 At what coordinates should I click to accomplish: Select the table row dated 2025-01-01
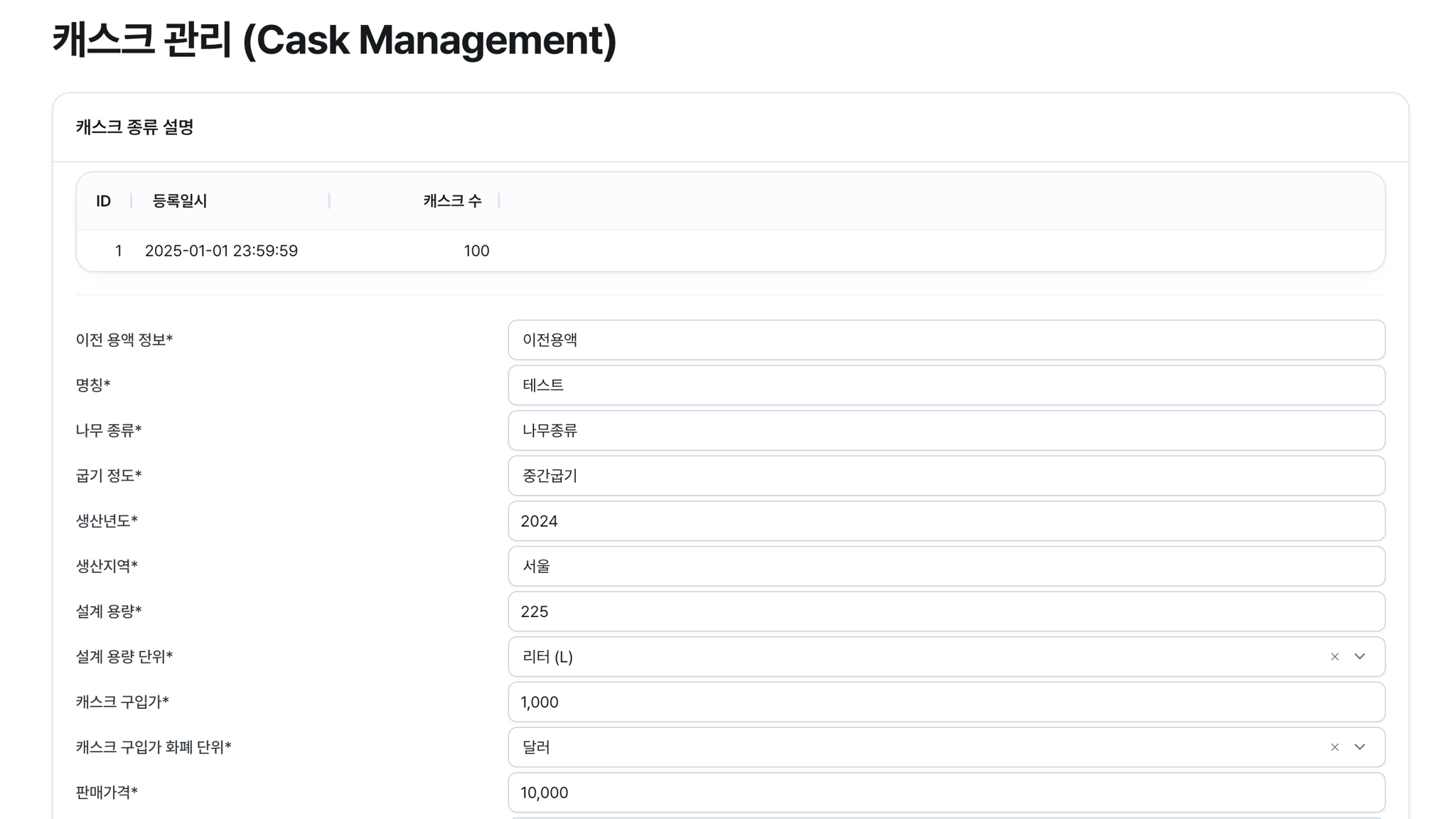click(730, 250)
